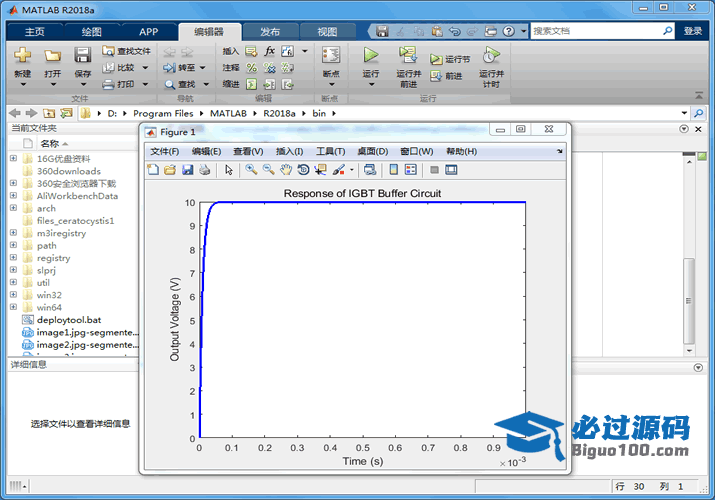
Task: Click Run Section (运行节) button
Action: [x=450, y=59]
